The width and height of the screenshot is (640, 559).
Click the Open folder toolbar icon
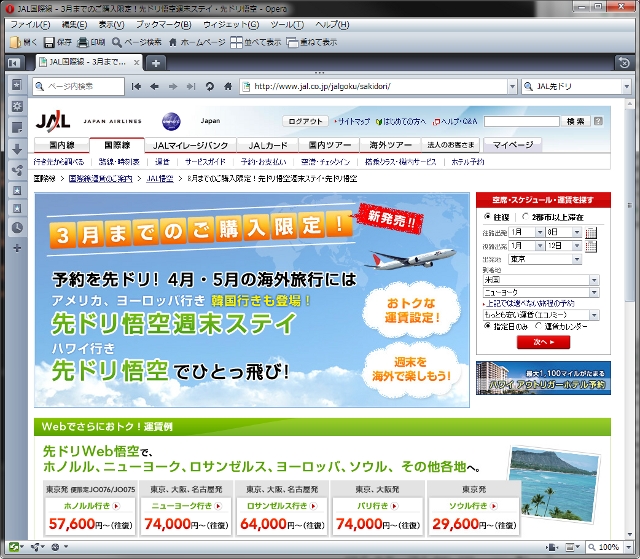(15, 42)
